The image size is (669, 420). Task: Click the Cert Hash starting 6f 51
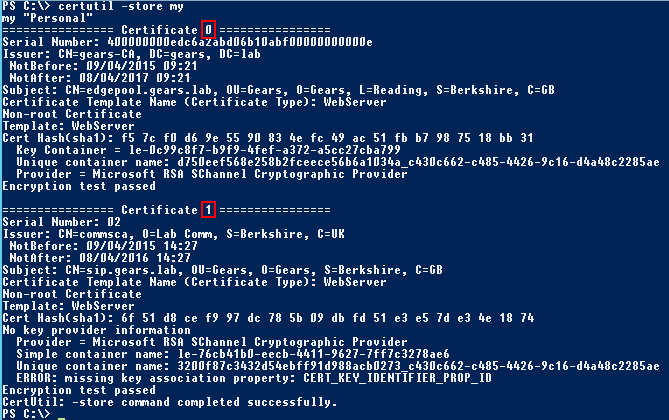point(327,318)
